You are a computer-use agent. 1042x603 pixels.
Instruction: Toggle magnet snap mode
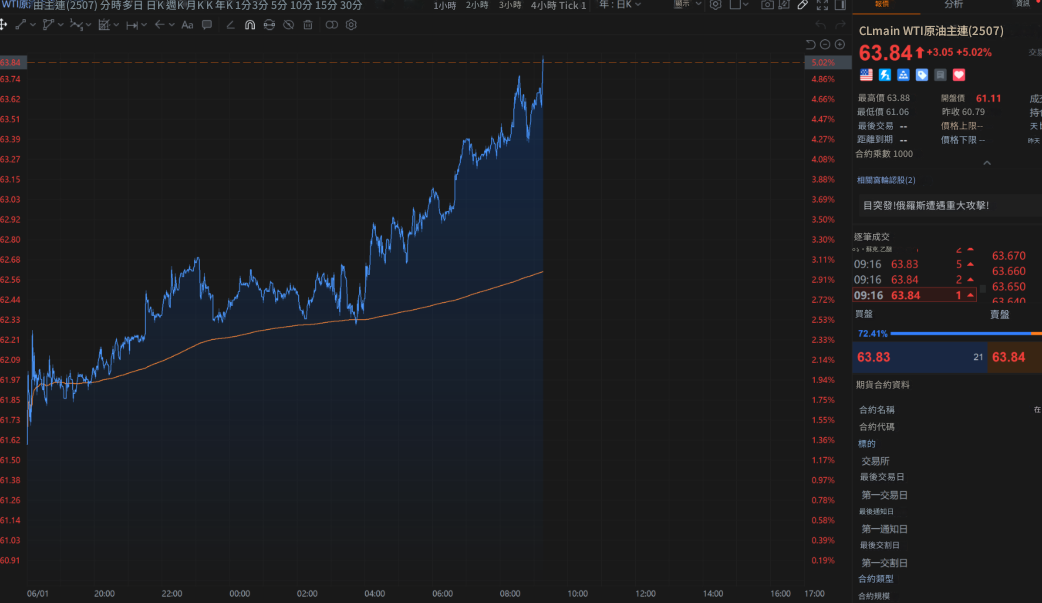point(250,25)
